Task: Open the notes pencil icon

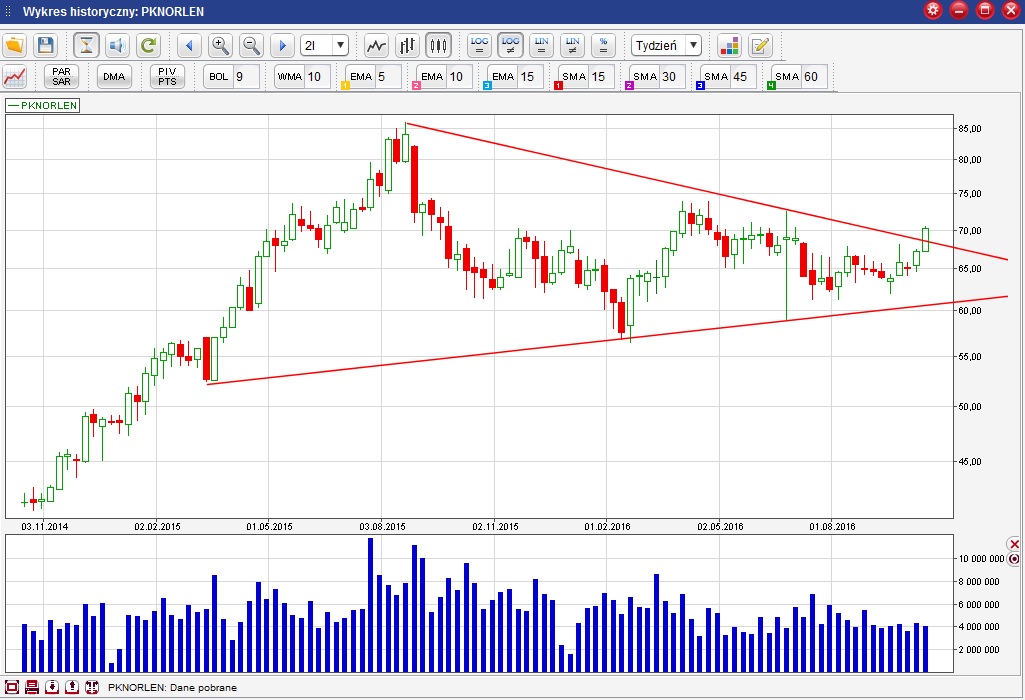Action: click(760, 45)
